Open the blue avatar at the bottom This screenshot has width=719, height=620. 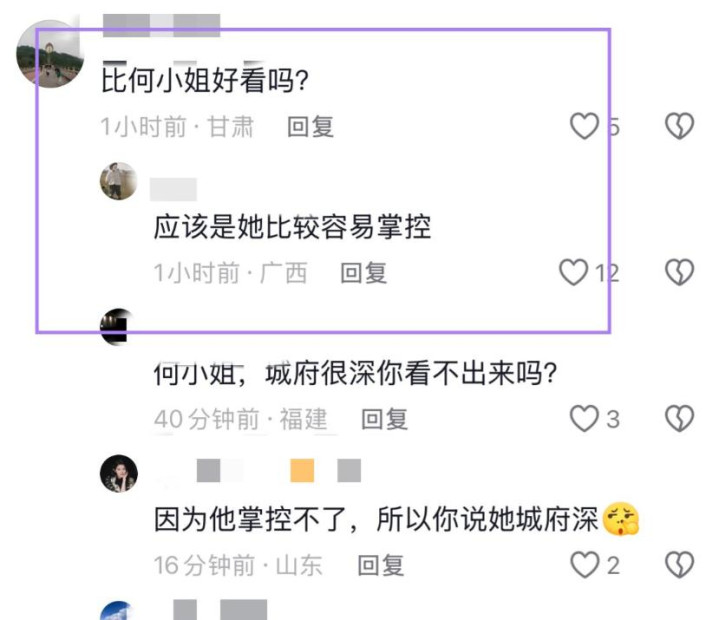(118, 610)
